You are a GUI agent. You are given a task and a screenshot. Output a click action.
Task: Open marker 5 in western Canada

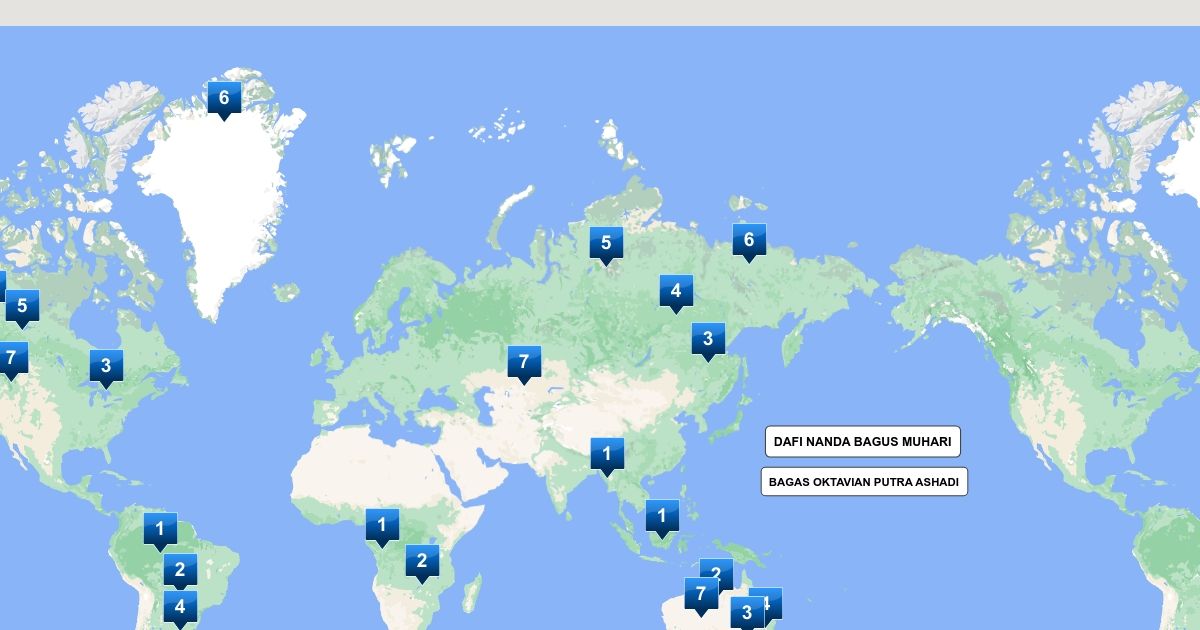[22, 308]
